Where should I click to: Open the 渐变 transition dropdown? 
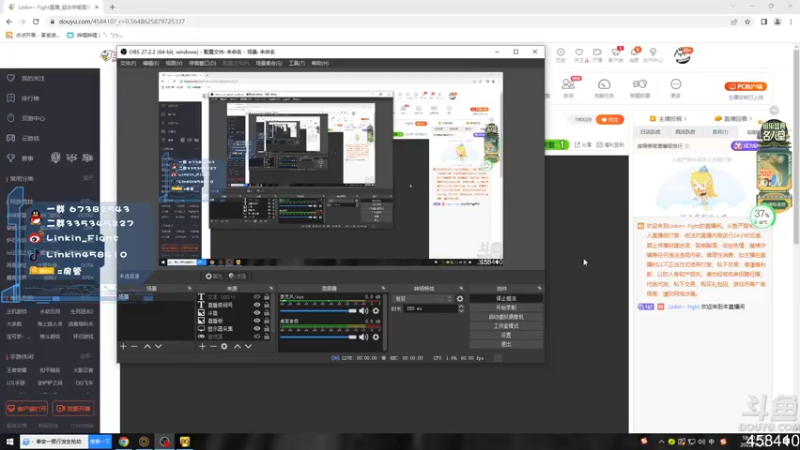(423, 299)
